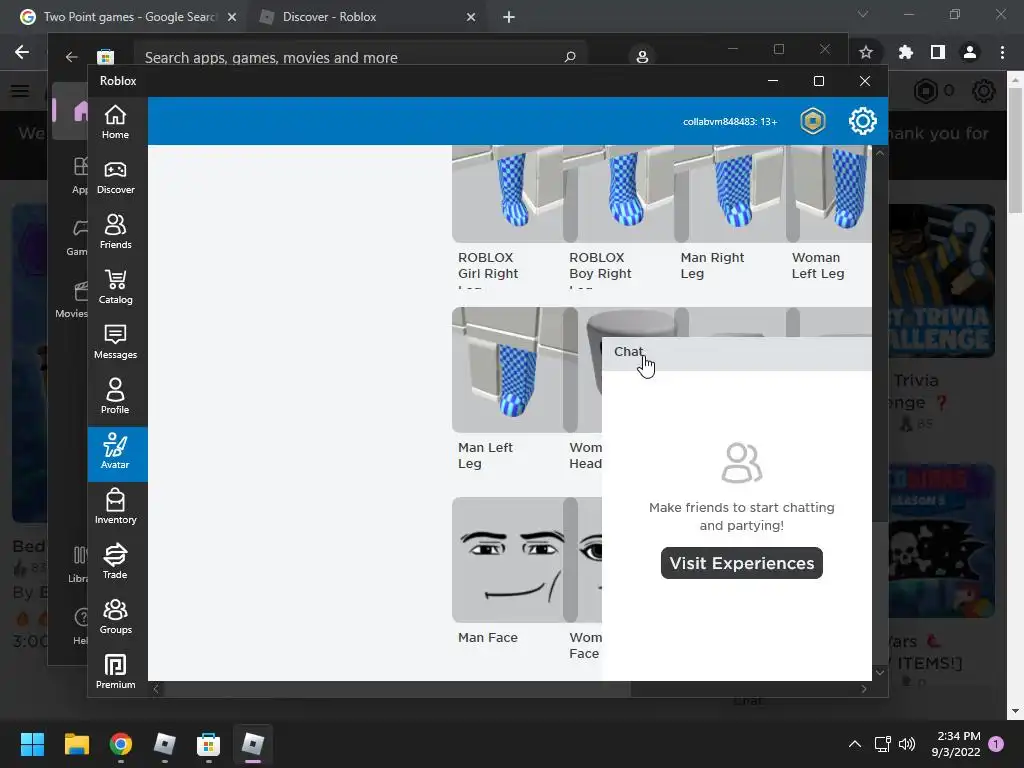Open hamburger menu on Roblox webpage
1024x768 pixels.
[x=20, y=91]
